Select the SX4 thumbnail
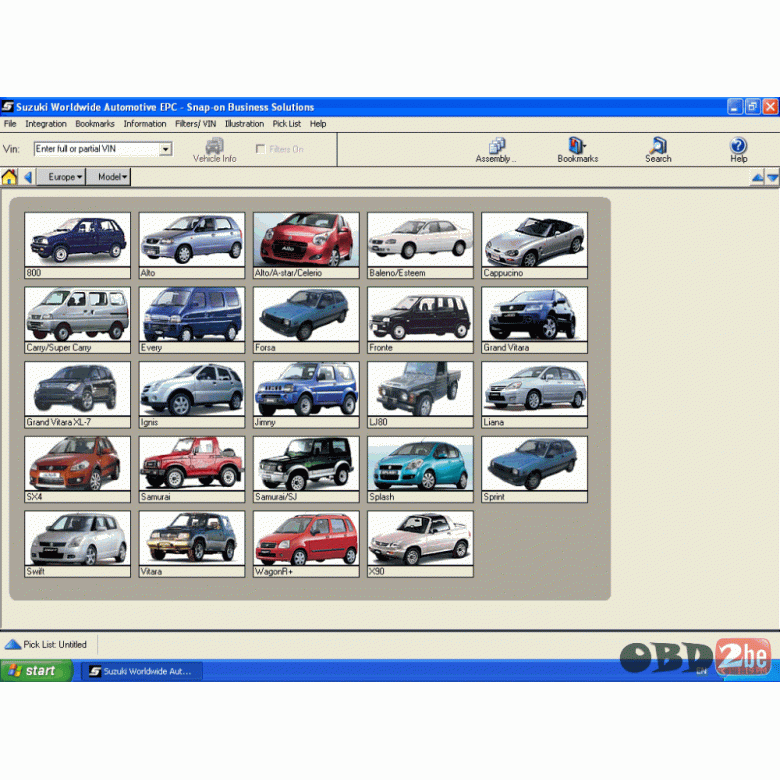 (78, 469)
